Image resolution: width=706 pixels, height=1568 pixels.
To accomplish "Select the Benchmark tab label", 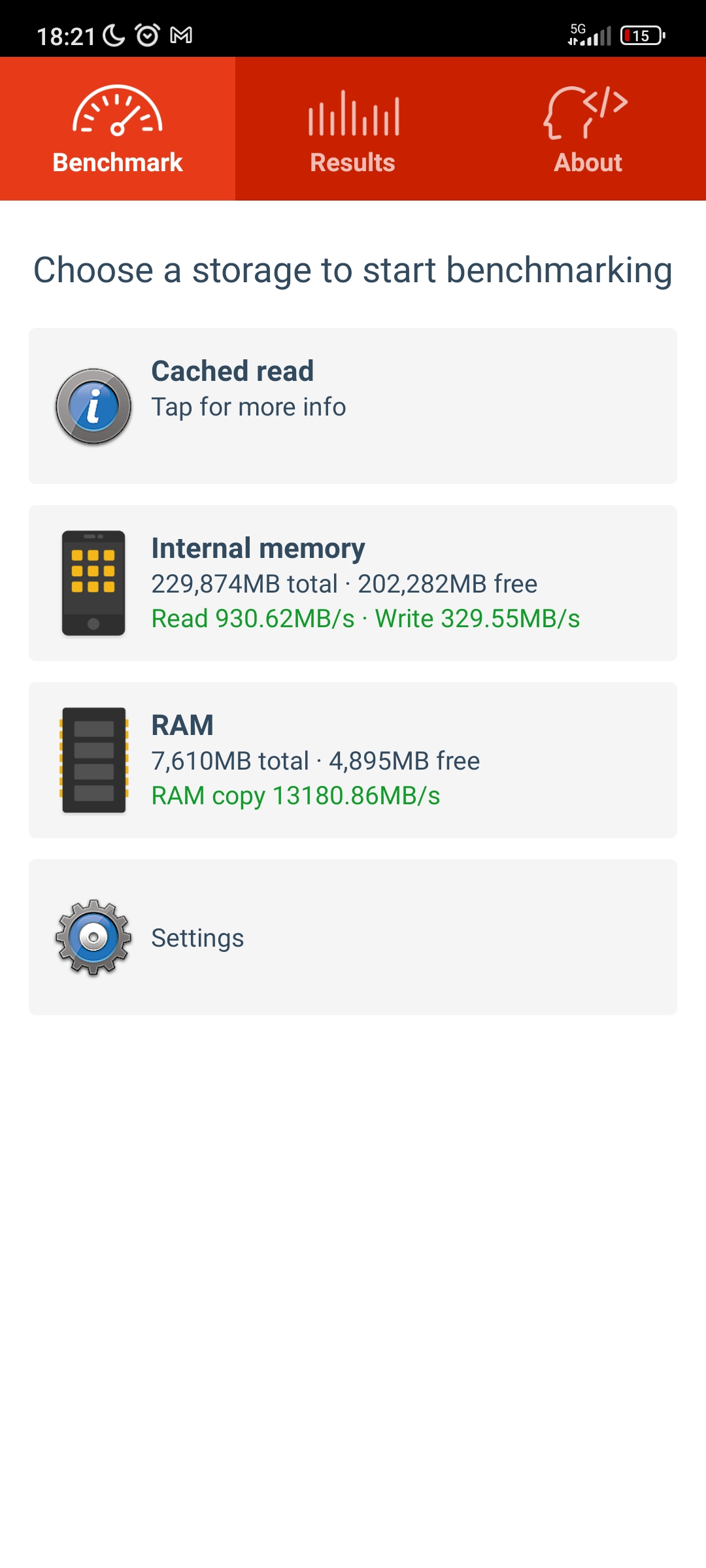I will (118, 163).
